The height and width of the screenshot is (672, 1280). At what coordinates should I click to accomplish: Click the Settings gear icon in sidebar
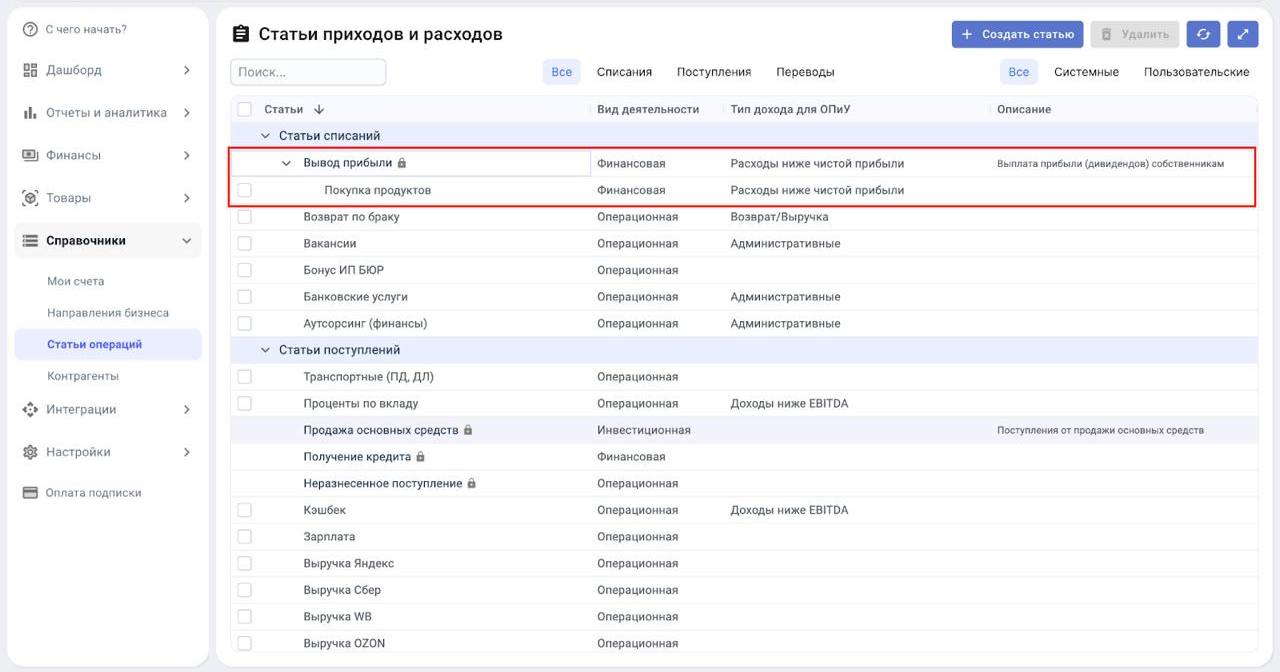click(30, 452)
